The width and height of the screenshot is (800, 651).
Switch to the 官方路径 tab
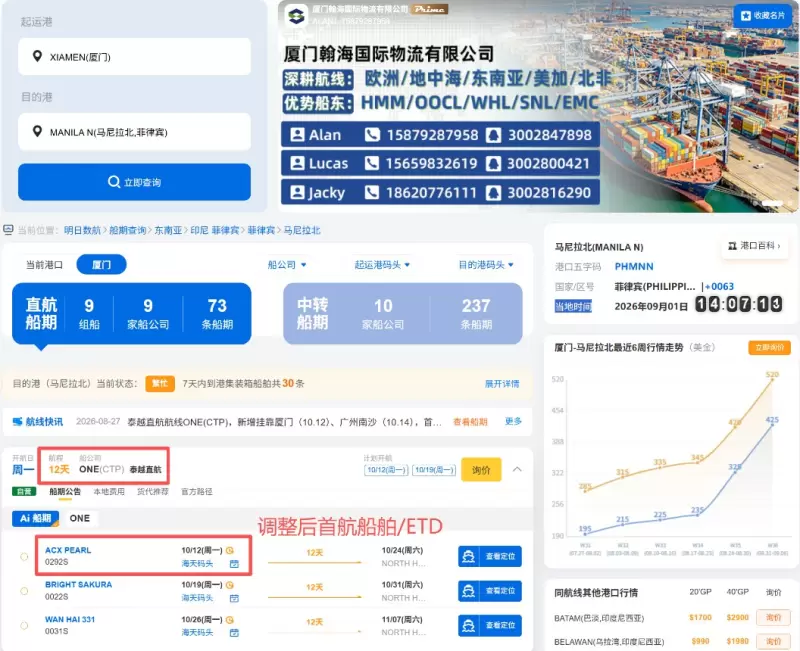click(x=196, y=491)
